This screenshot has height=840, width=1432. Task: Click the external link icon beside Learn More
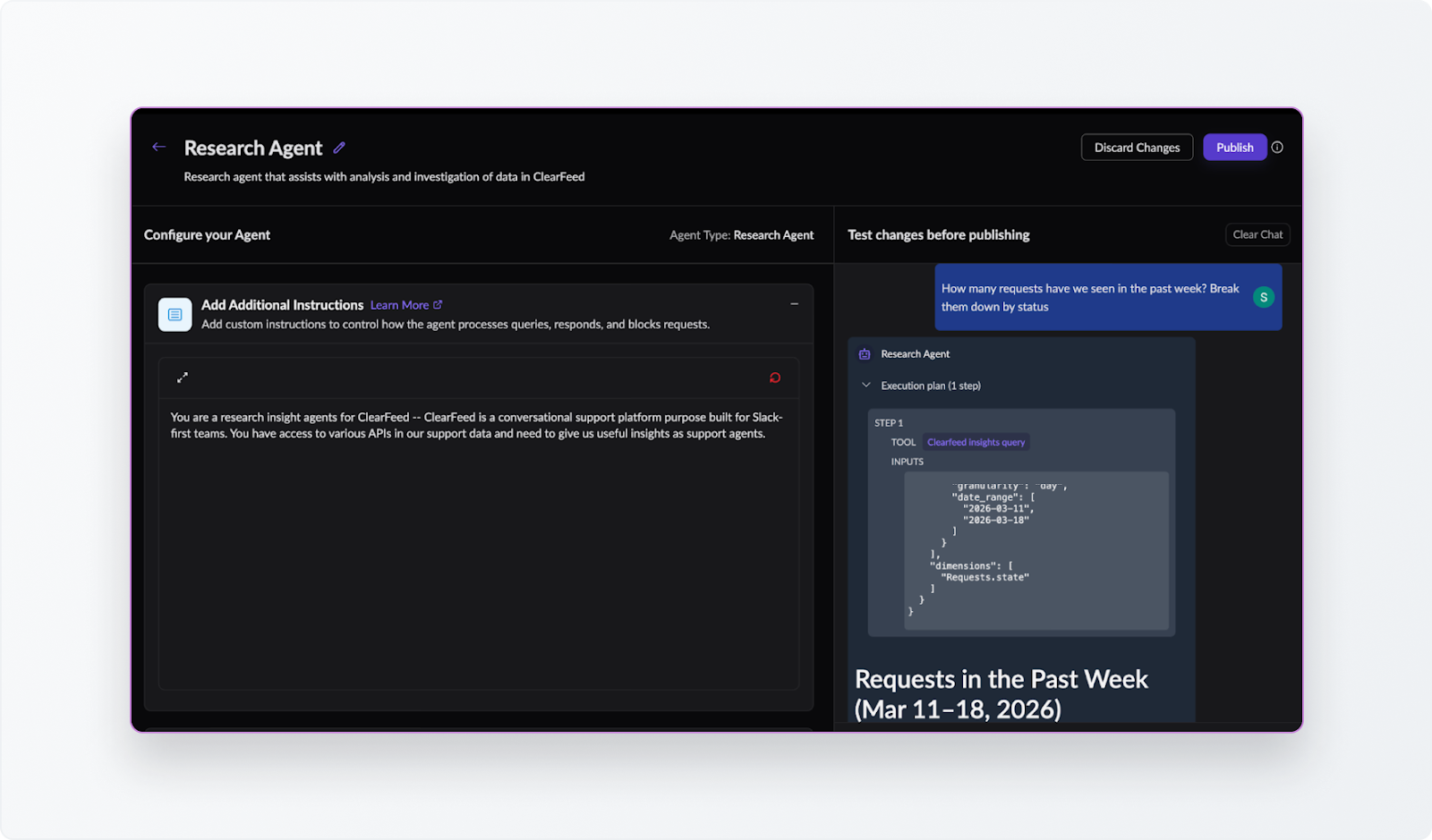437,304
